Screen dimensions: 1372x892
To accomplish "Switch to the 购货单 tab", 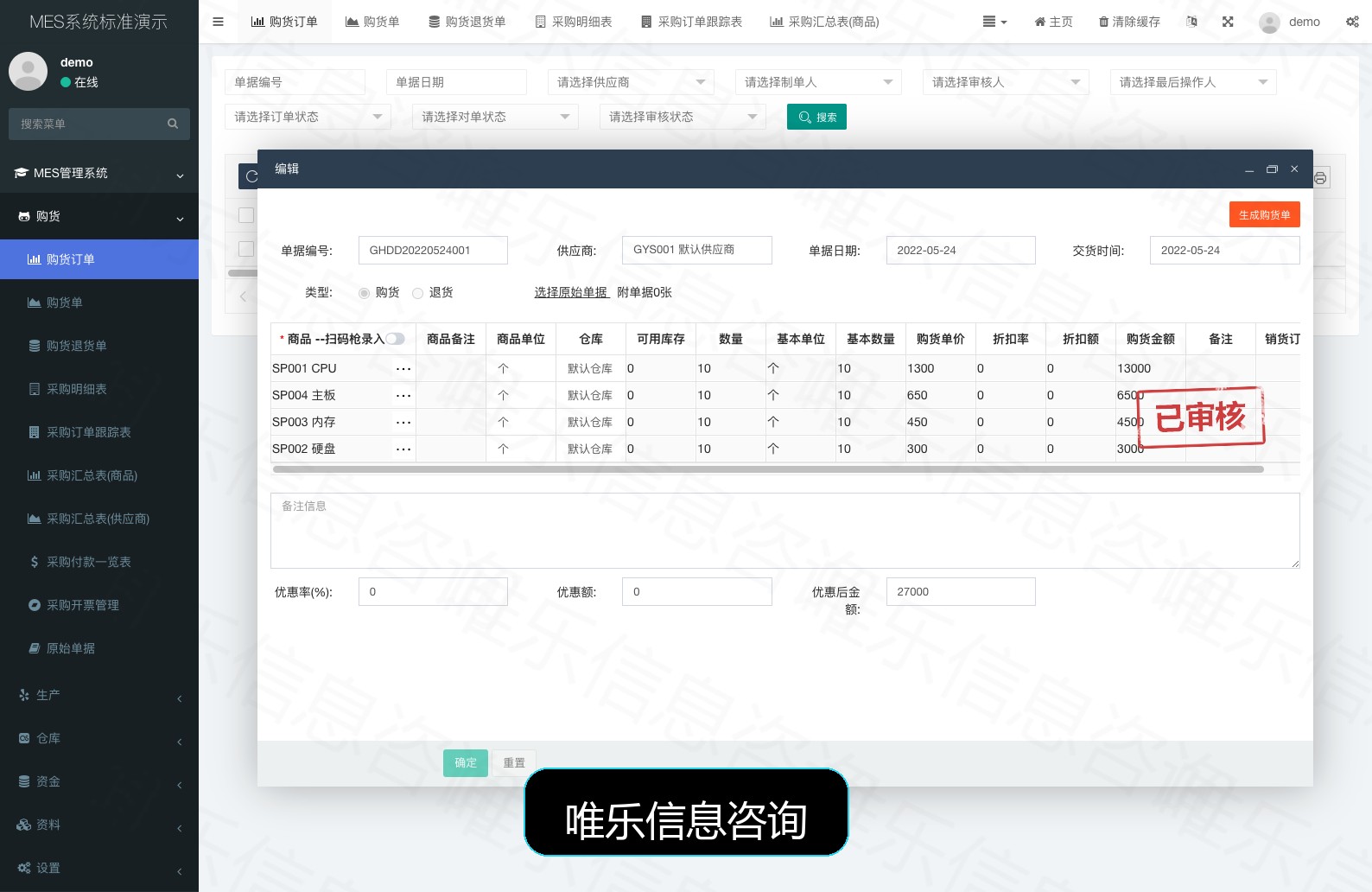I will 372,22.
